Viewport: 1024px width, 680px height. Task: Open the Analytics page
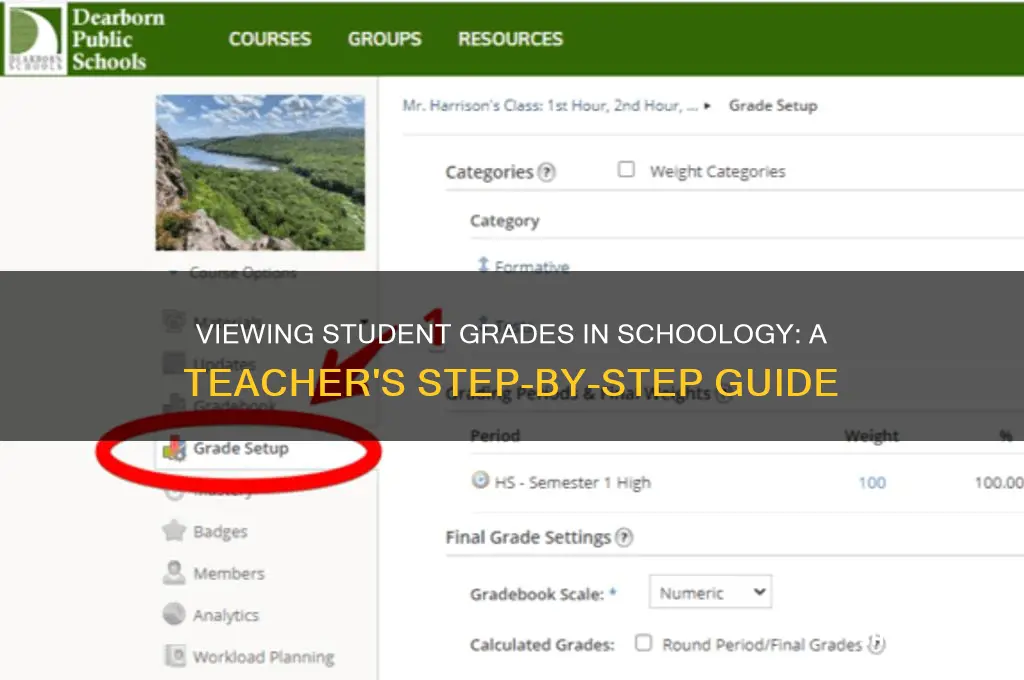[226, 616]
